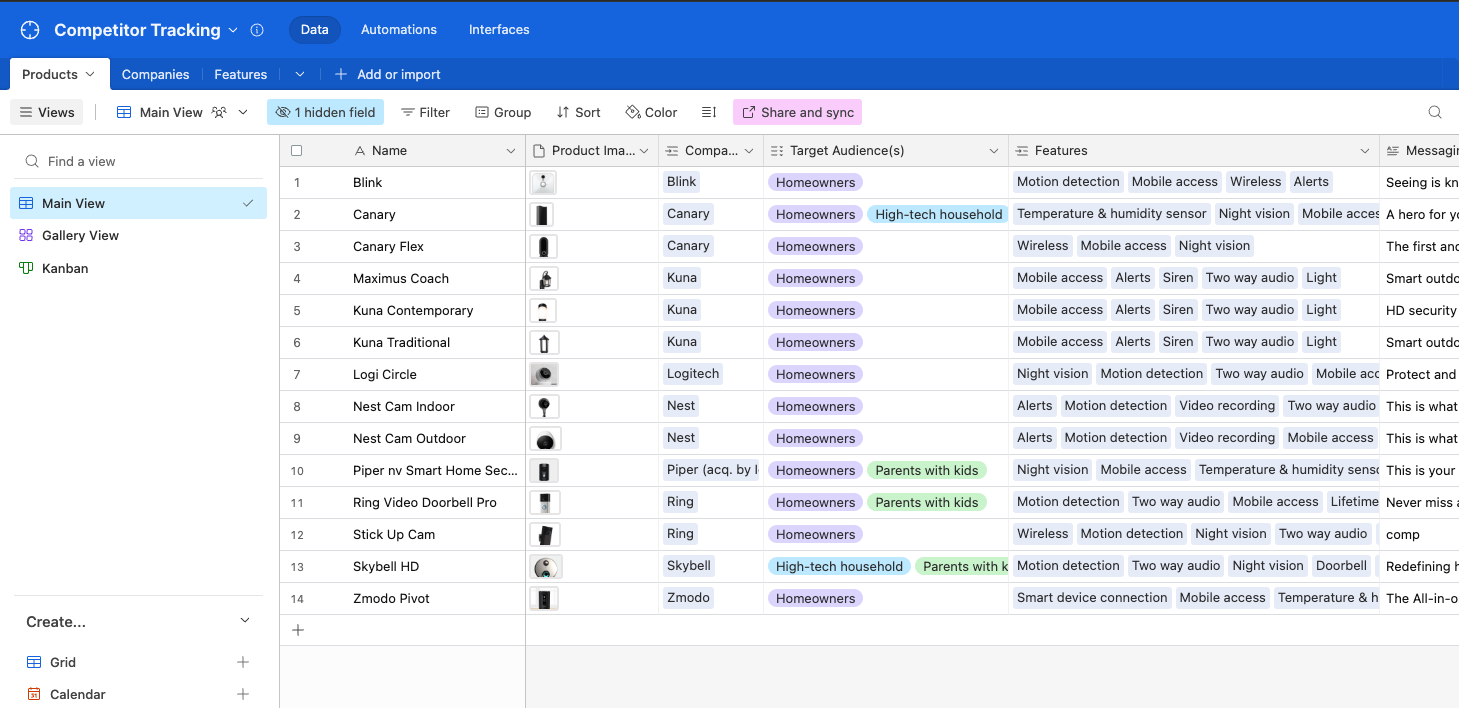Image resolution: width=1459 pixels, height=708 pixels.
Task: Click the Competitor Tracking base logo icon
Action: (30, 30)
